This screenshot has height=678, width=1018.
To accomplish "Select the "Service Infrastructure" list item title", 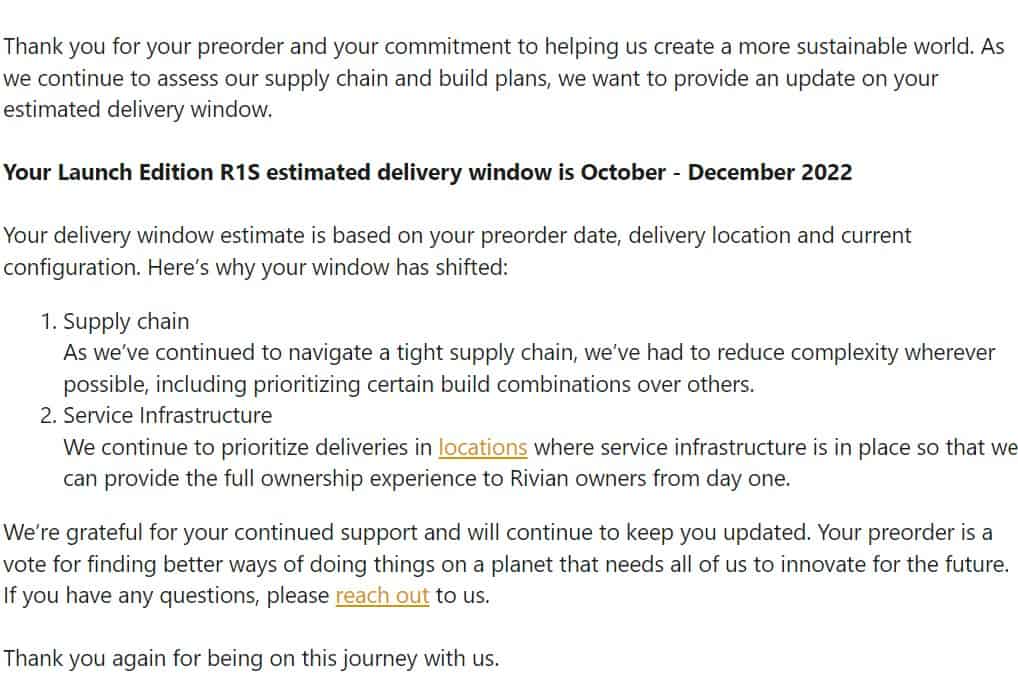I will click(167, 415).
